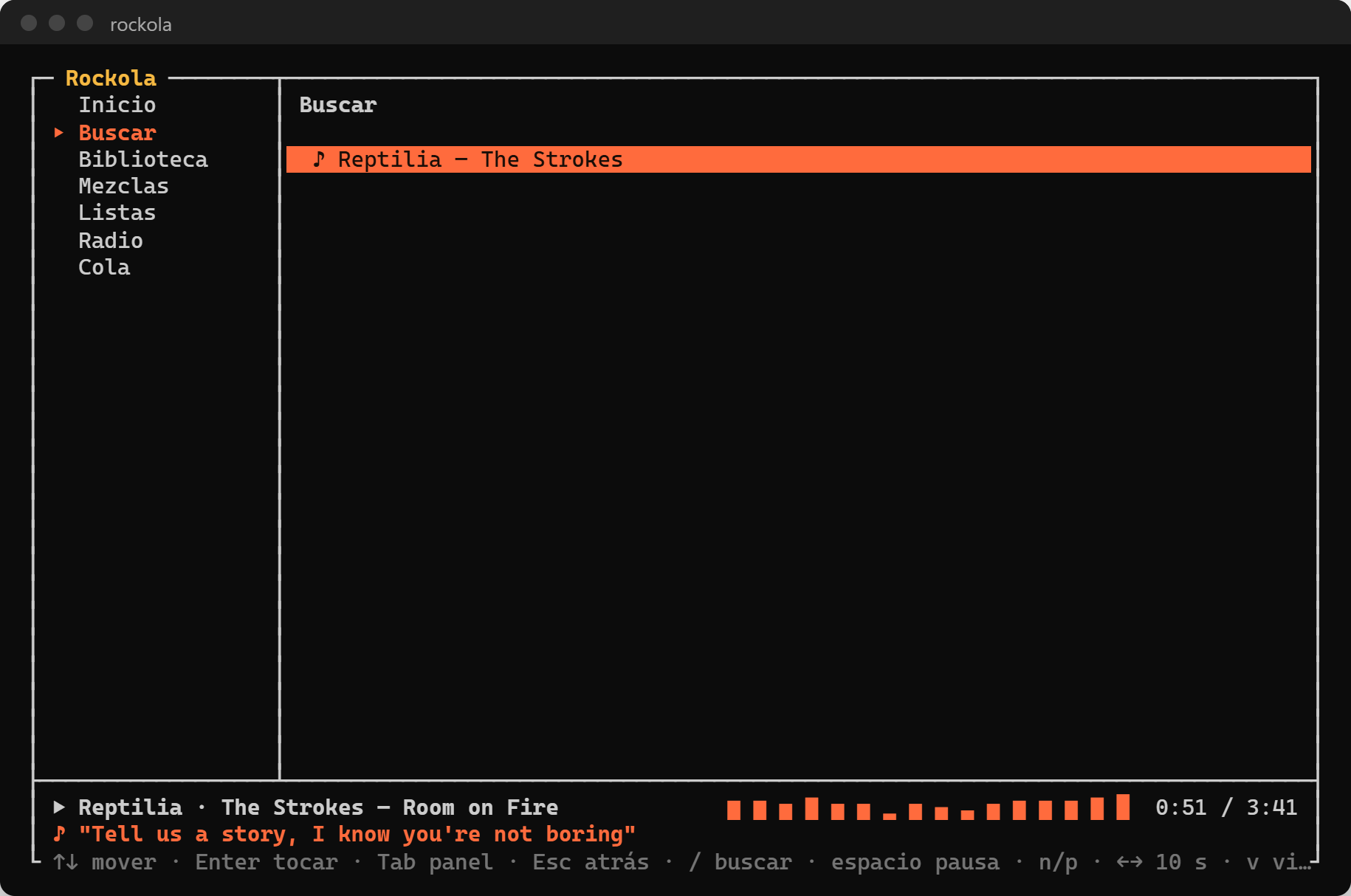Screen dimensions: 1351x896
Task: Click the leftmost window control dot
Action: click(x=29, y=23)
